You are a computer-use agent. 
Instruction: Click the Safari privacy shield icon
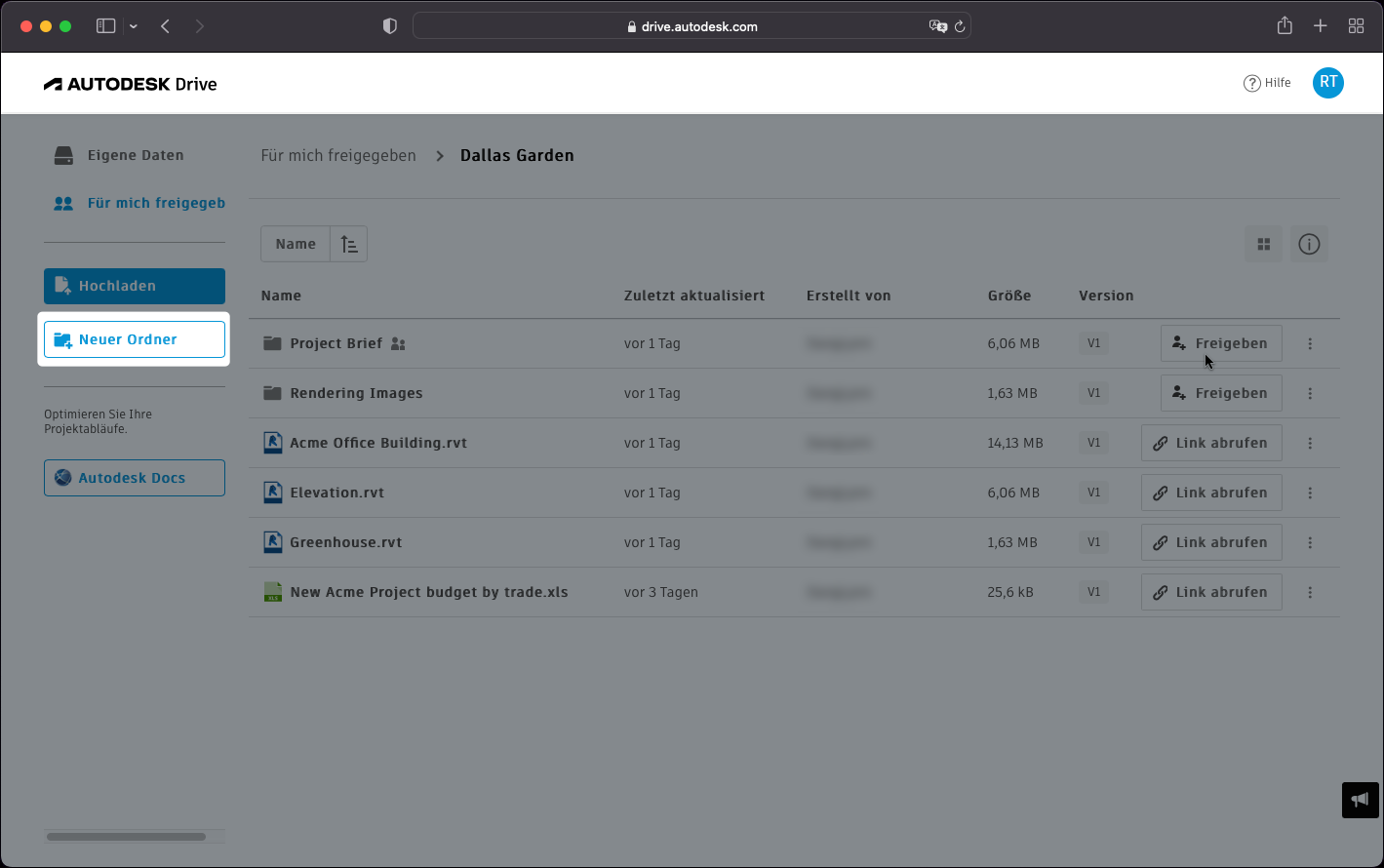(390, 26)
